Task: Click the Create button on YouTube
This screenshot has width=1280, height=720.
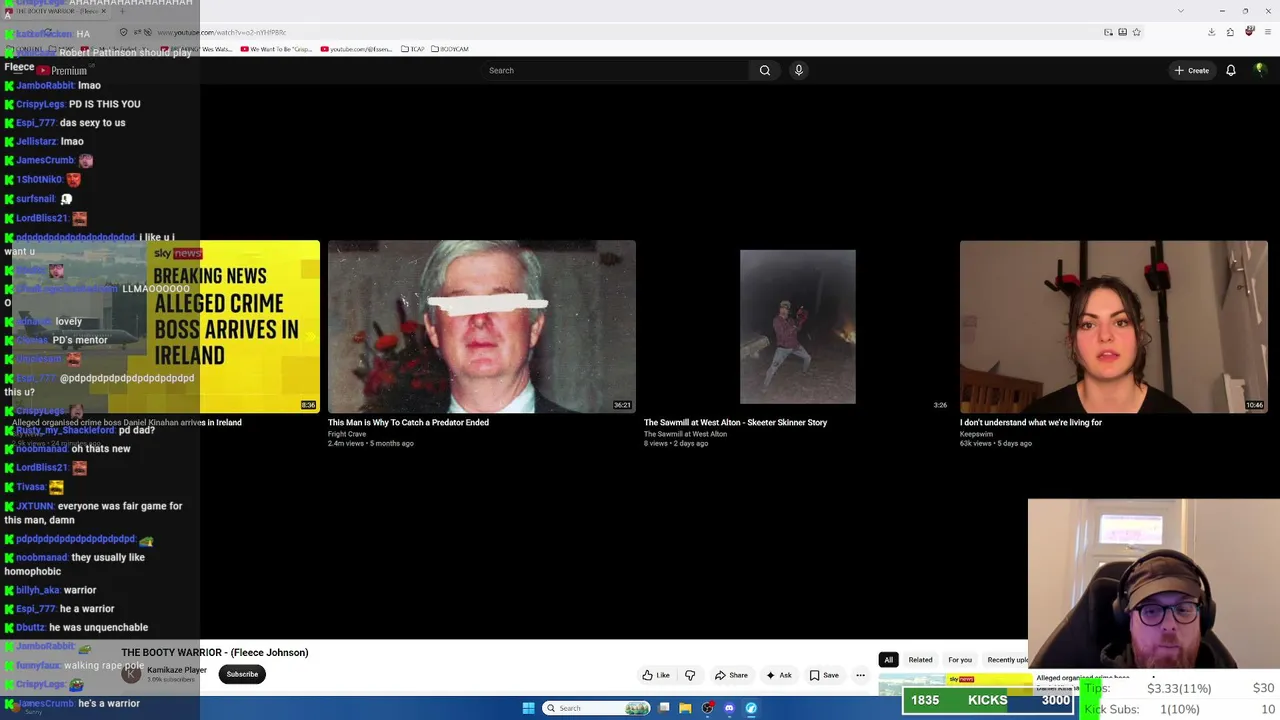Action: coord(1192,70)
